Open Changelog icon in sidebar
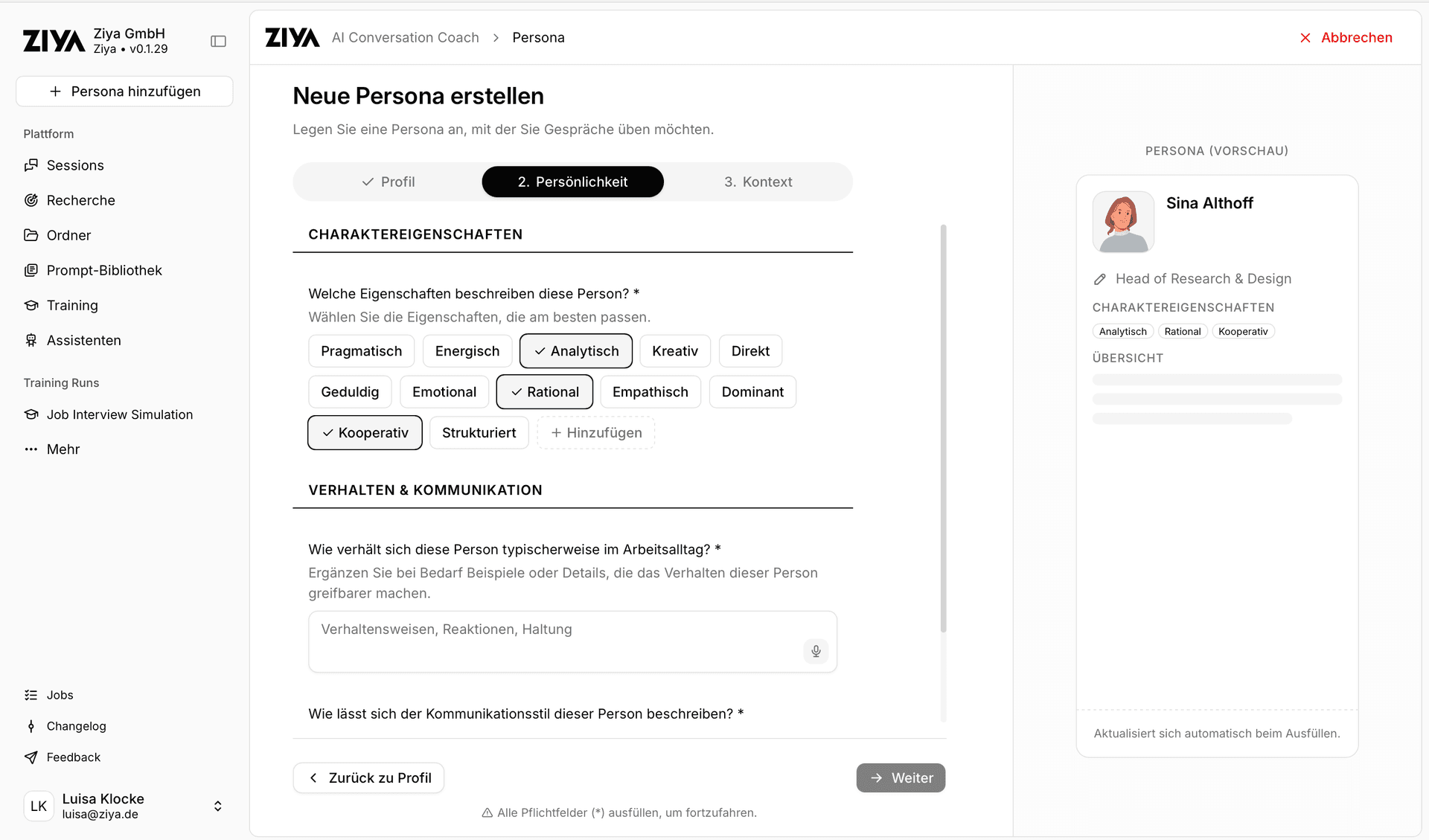 click(31, 726)
